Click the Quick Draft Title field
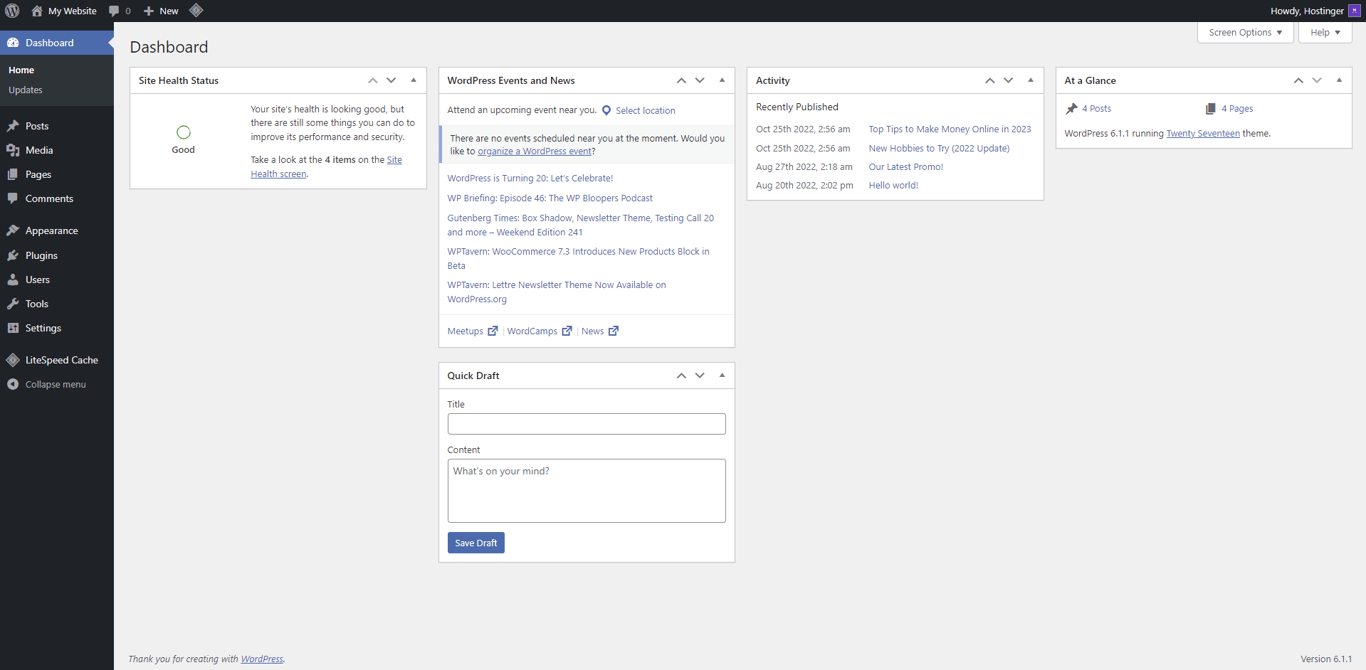Viewport: 1366px width, 670px height. coord(586,423)
